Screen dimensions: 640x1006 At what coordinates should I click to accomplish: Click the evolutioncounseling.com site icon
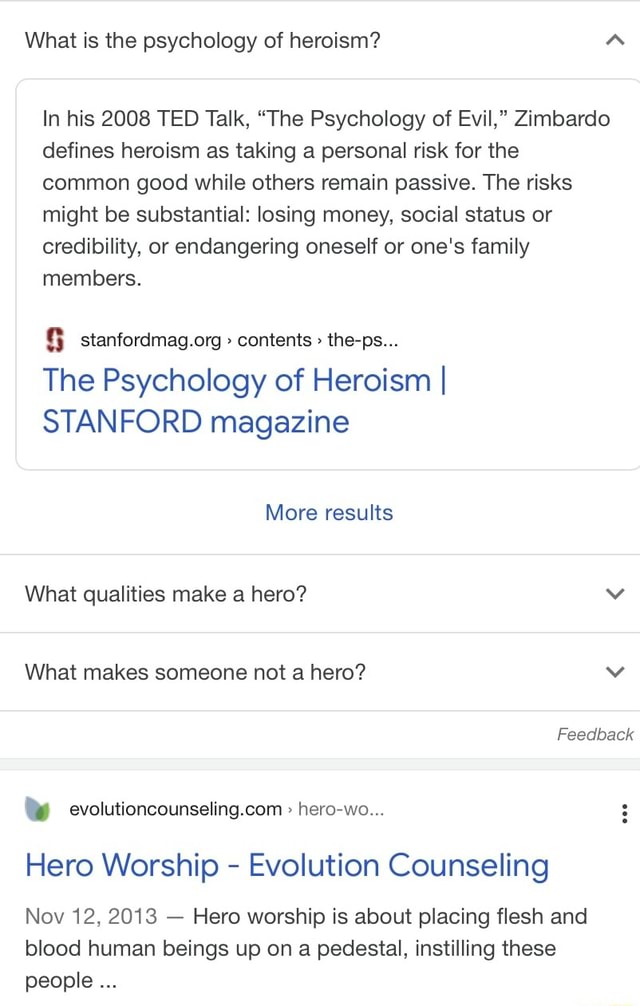point(37,809)
